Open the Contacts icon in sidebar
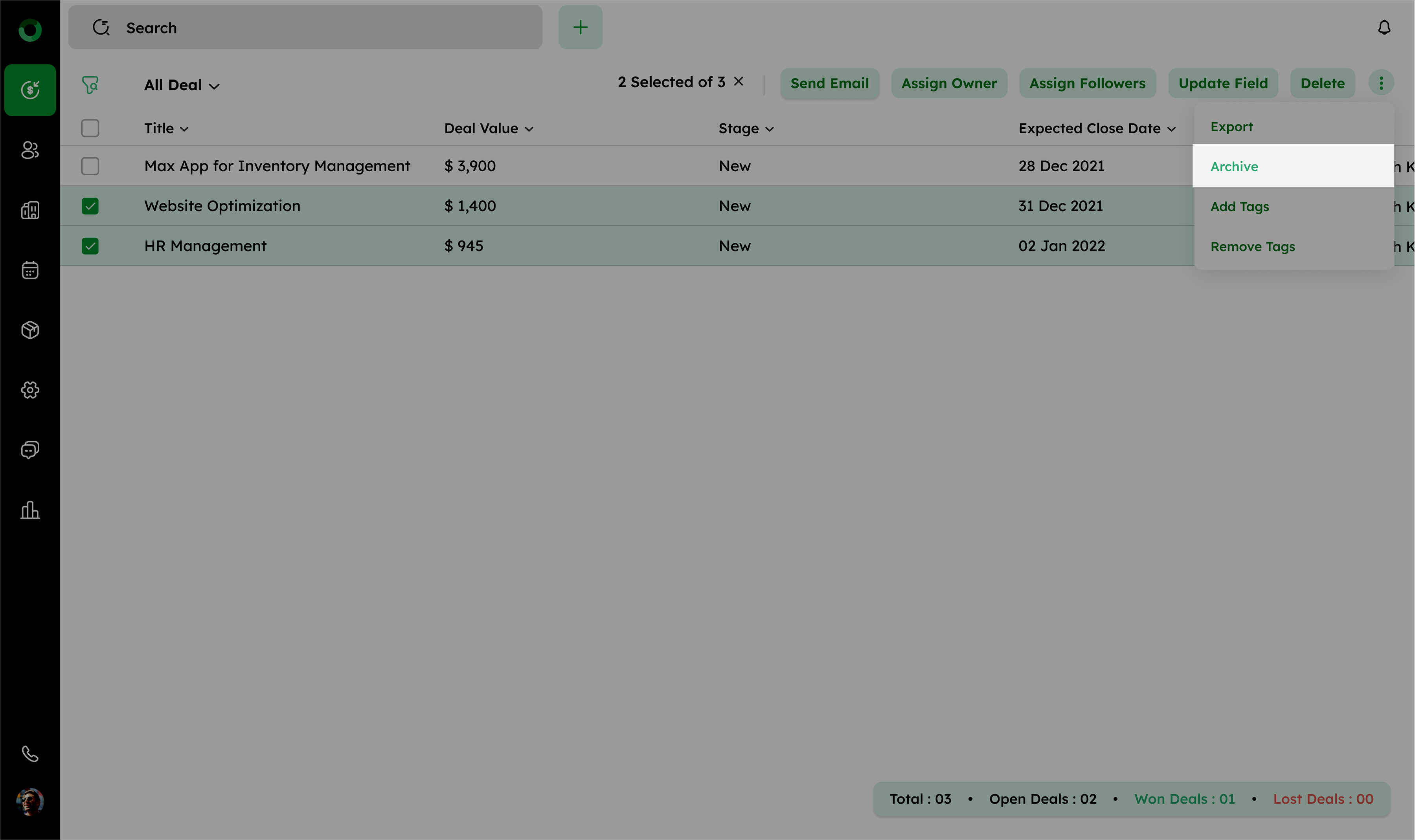The image size is (1415, 840). click(x=30, y=150)
